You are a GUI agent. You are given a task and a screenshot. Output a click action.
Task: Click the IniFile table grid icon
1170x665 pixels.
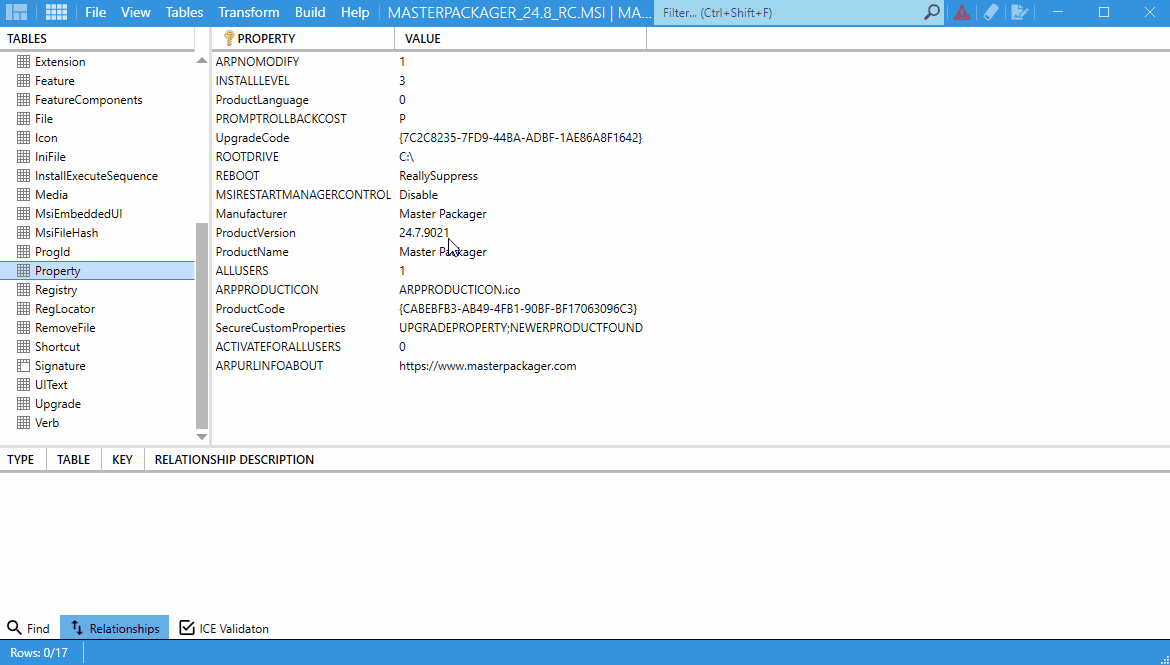tap(23, 157)
